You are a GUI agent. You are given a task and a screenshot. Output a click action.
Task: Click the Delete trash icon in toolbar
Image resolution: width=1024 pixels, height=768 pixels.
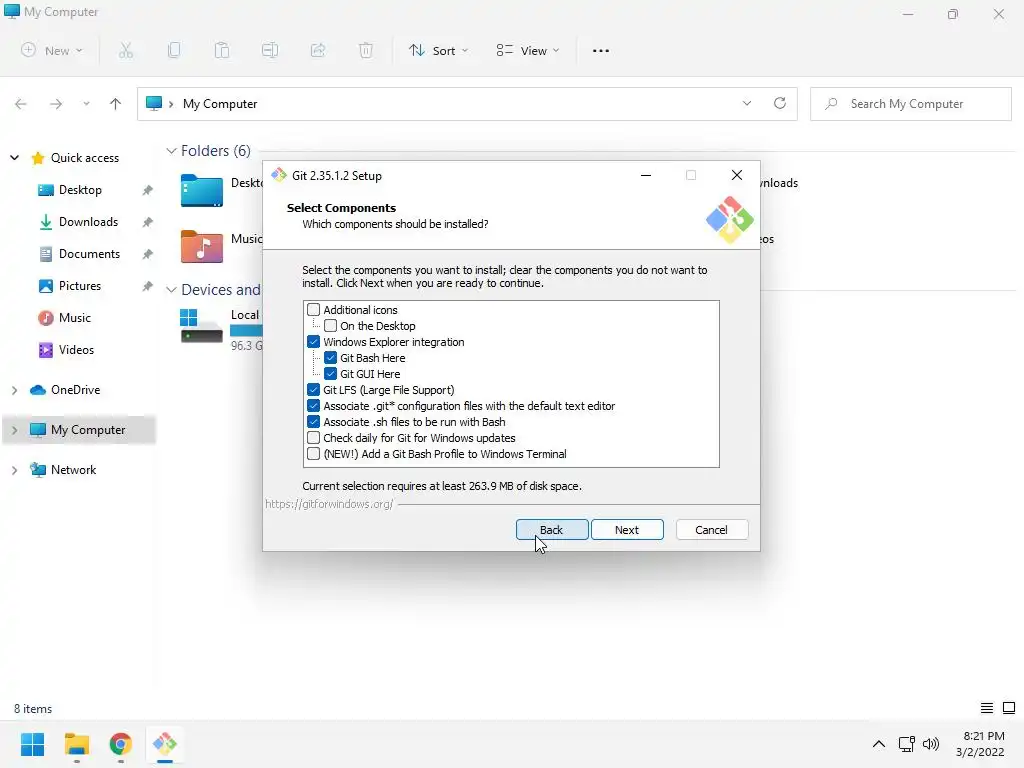(x=366, y=50)
